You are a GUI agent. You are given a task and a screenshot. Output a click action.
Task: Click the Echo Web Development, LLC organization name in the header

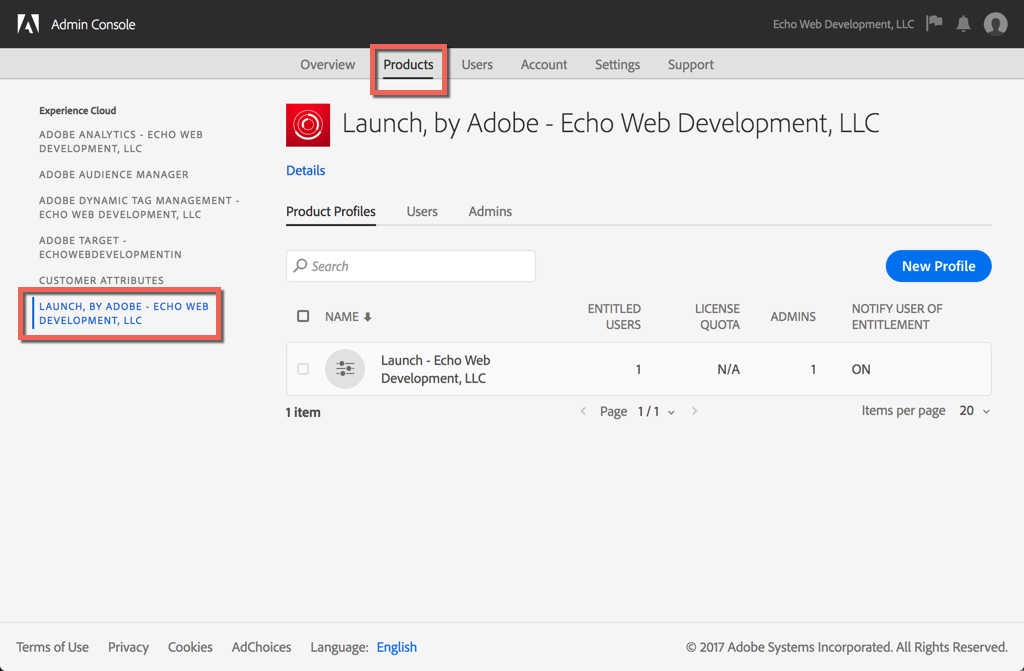click(843, 24)
